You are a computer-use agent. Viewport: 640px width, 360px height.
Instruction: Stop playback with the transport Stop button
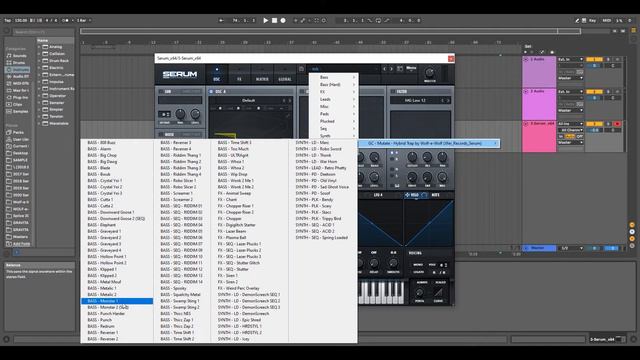click(274, 20)
